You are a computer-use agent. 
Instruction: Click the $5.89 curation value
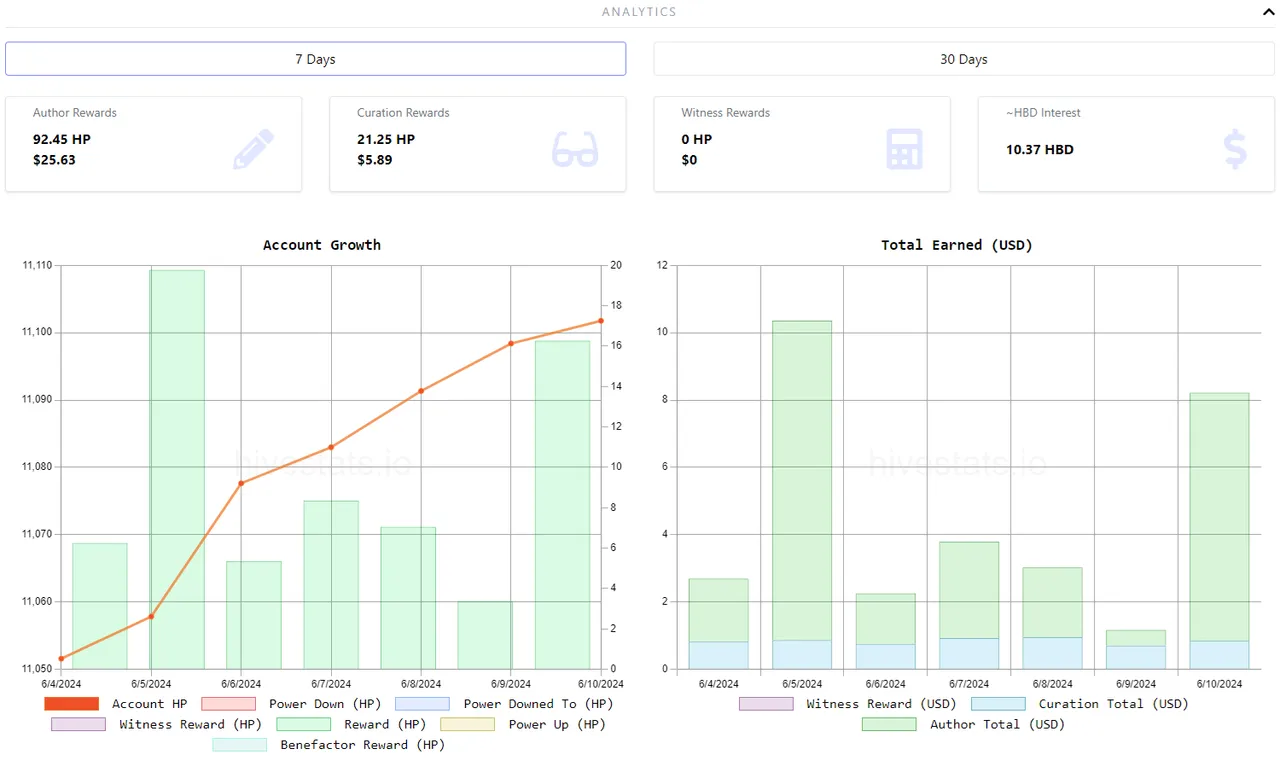pyautogui.click(x=375, y=160)
